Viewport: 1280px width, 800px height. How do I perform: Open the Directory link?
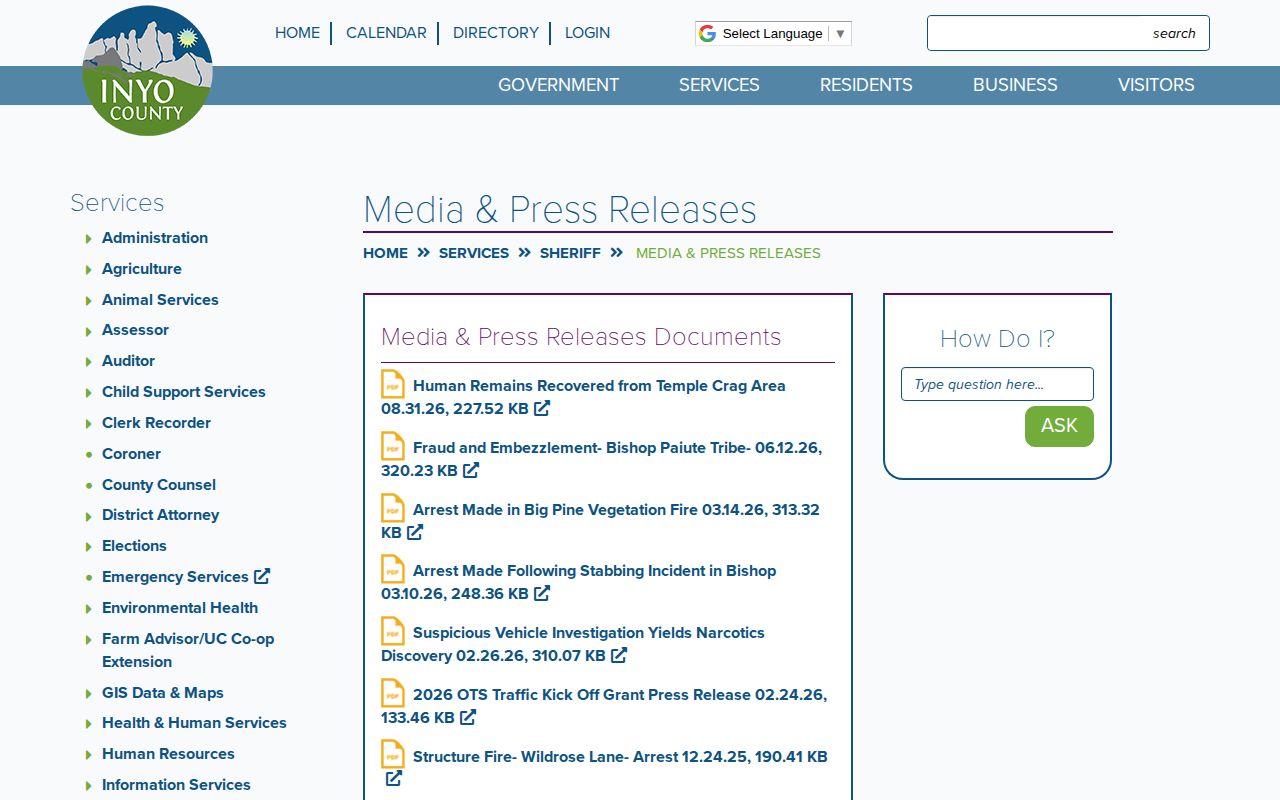496,33
